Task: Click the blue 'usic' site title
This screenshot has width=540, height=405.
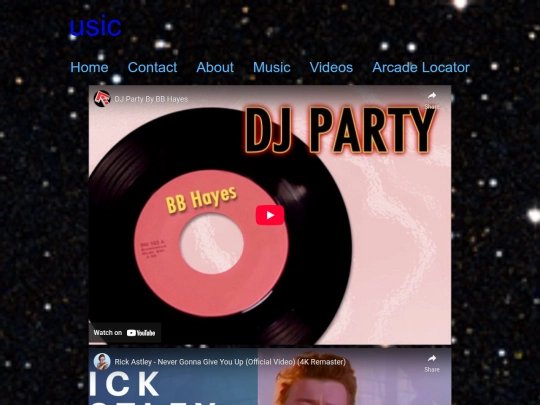Action: (95, 26)
